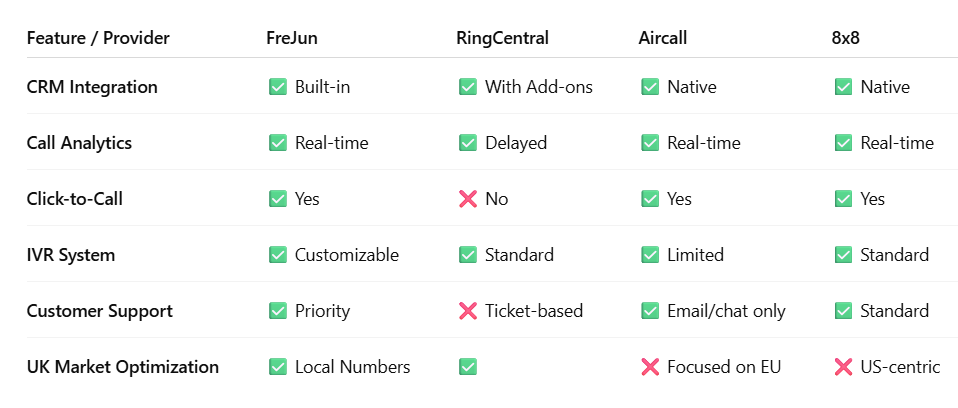Screen dimensions: 958x408
Task: Click the 8x8 column header
Action: point(846,39)
